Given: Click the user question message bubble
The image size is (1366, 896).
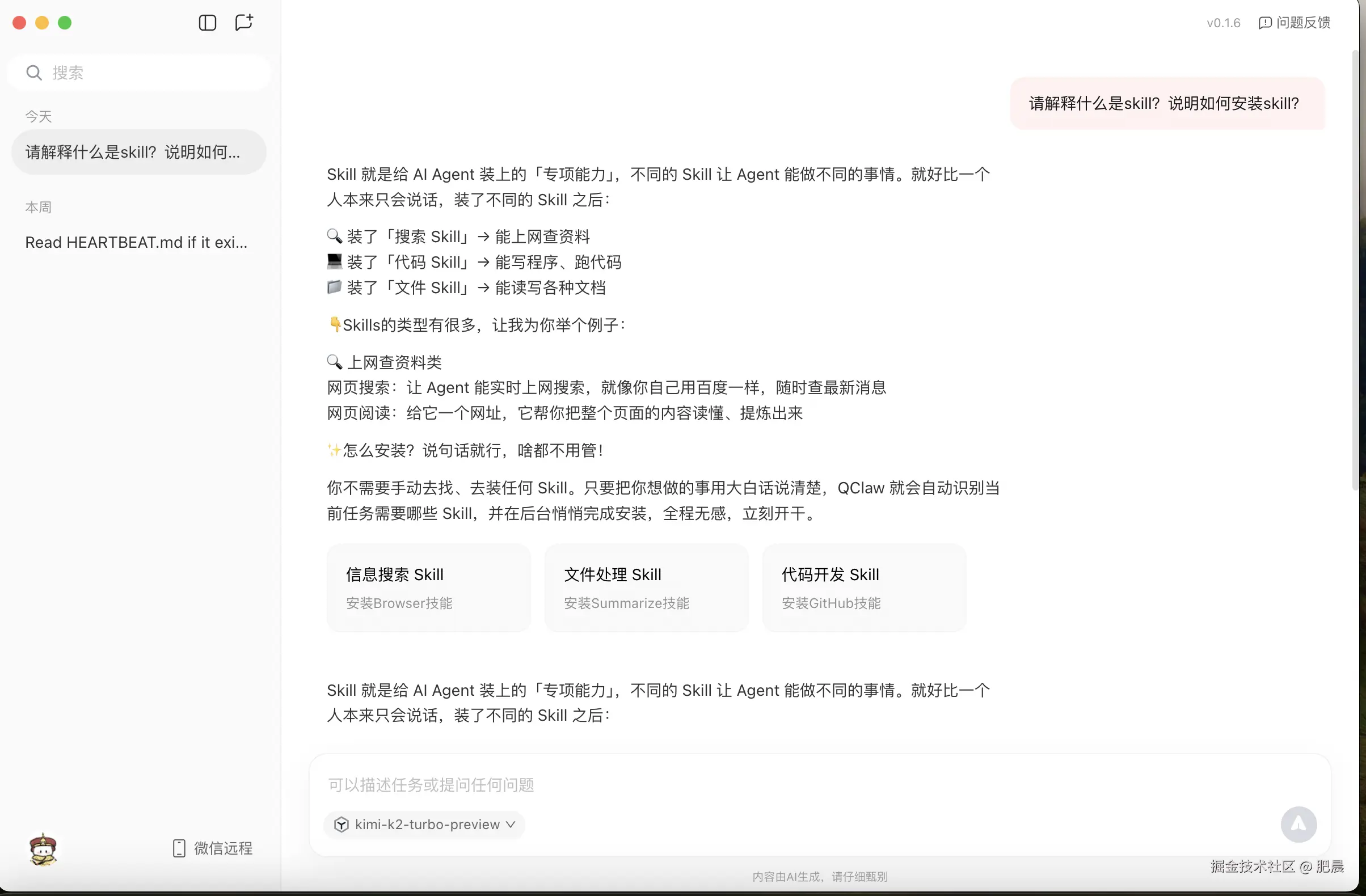Looking at the screenshot, I should point(1167,103).
